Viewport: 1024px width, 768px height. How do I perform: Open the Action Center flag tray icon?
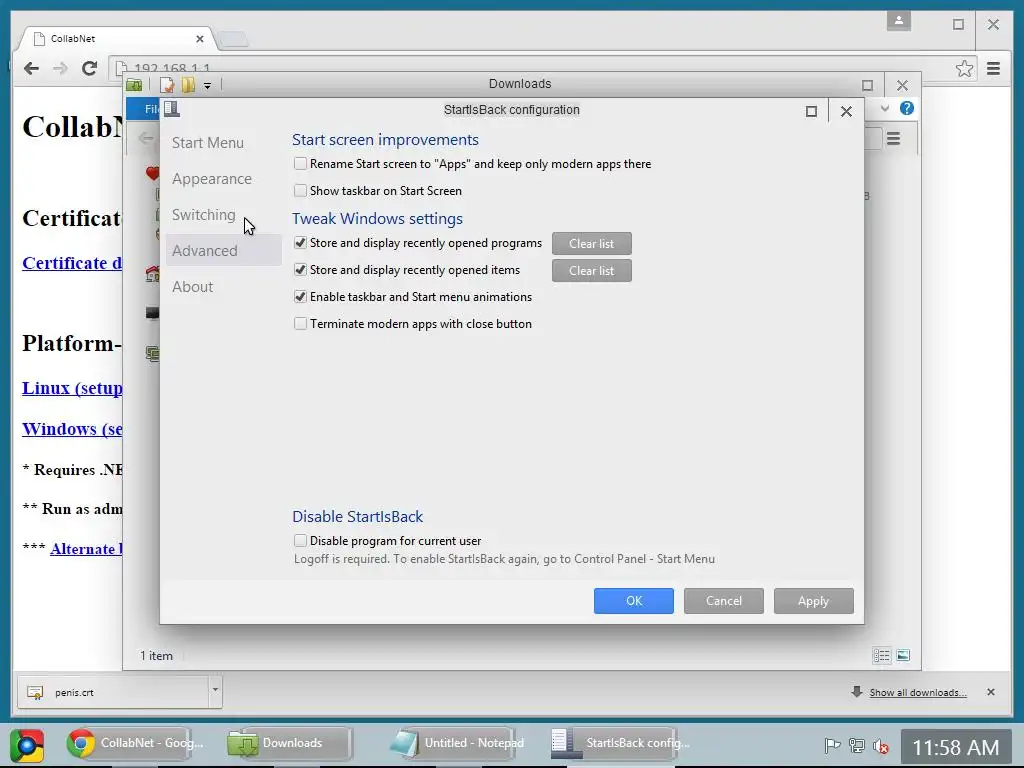click(x=832, y=745)
